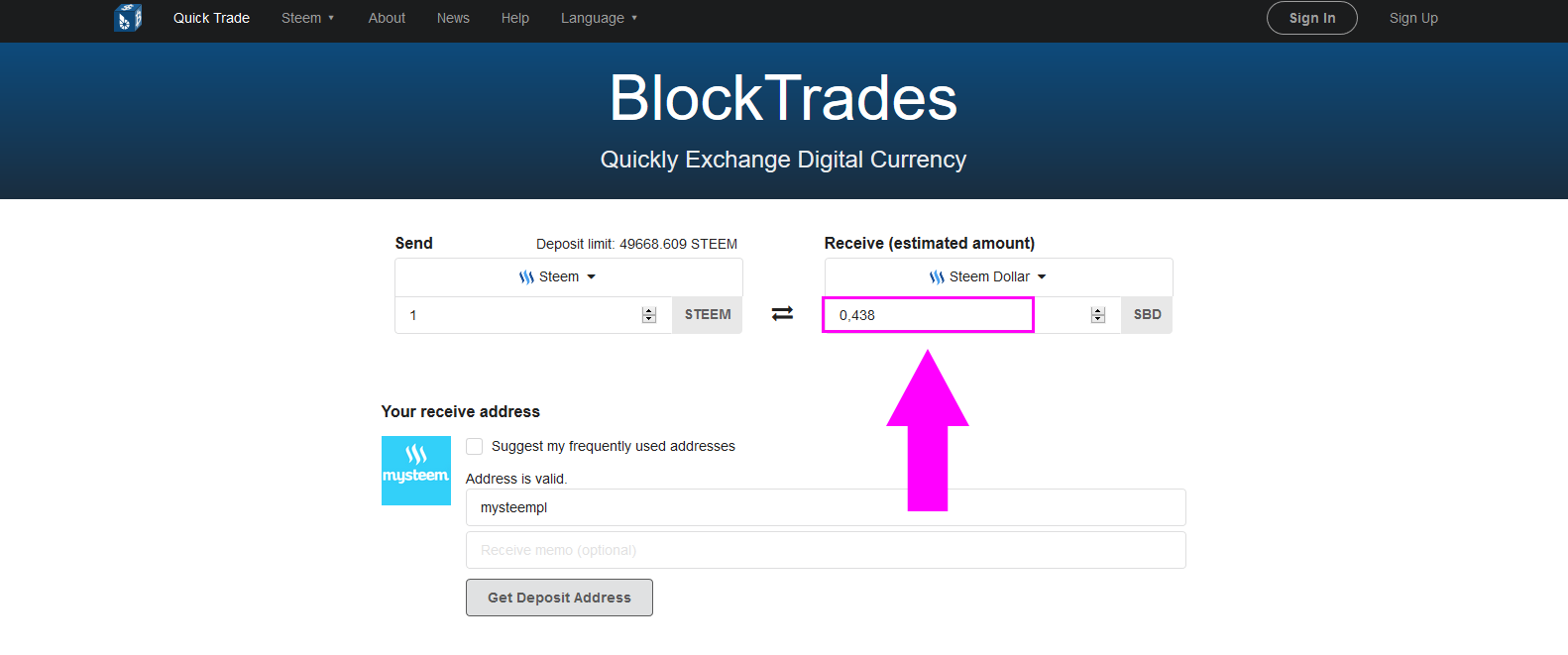Expand the Language menu
The height and width of the screenshot is (655, 1568).
click(x=599, y=18)
